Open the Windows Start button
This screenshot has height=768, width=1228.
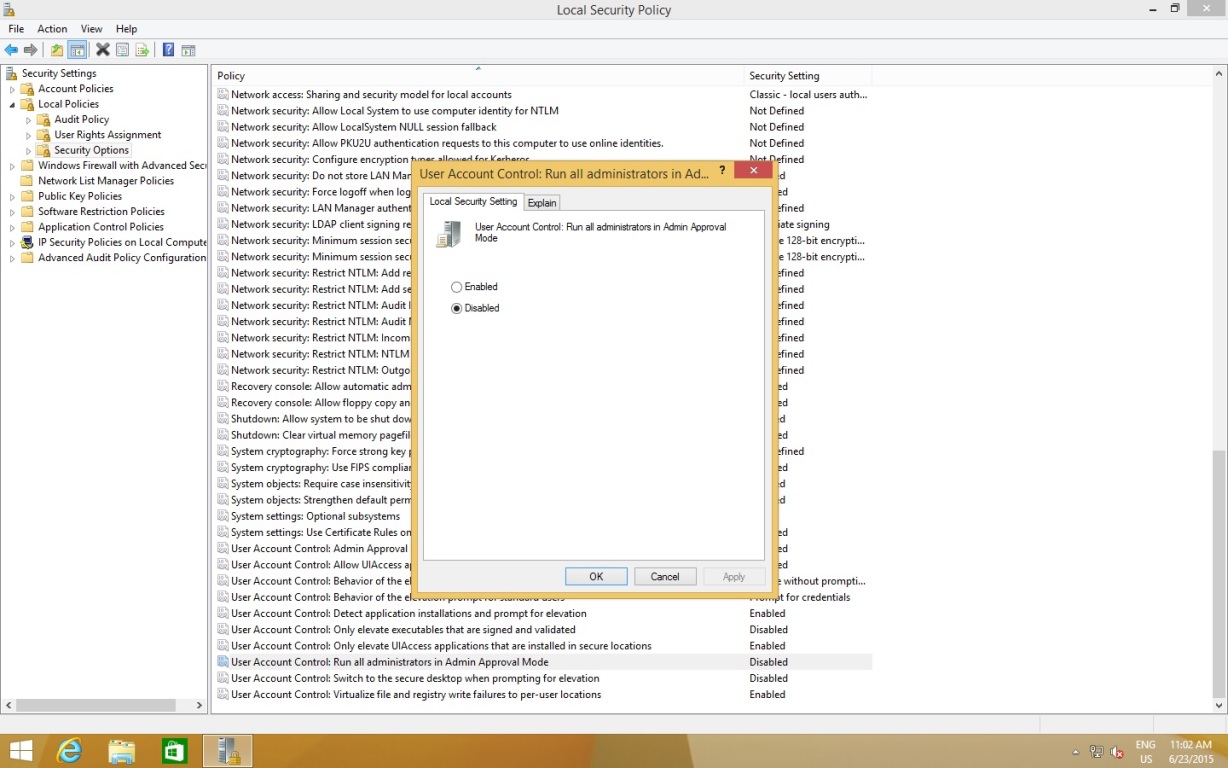pos(20,750)
